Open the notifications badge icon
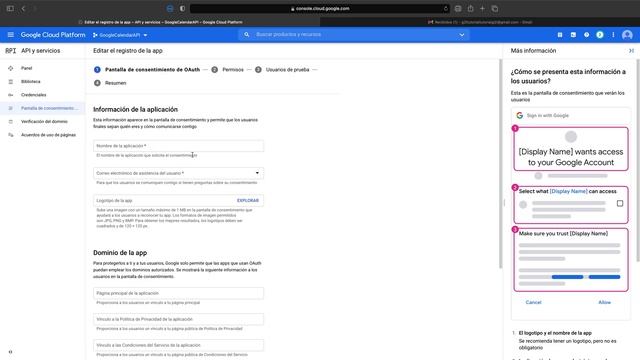The image size is (640, 360). coord(600,35)
